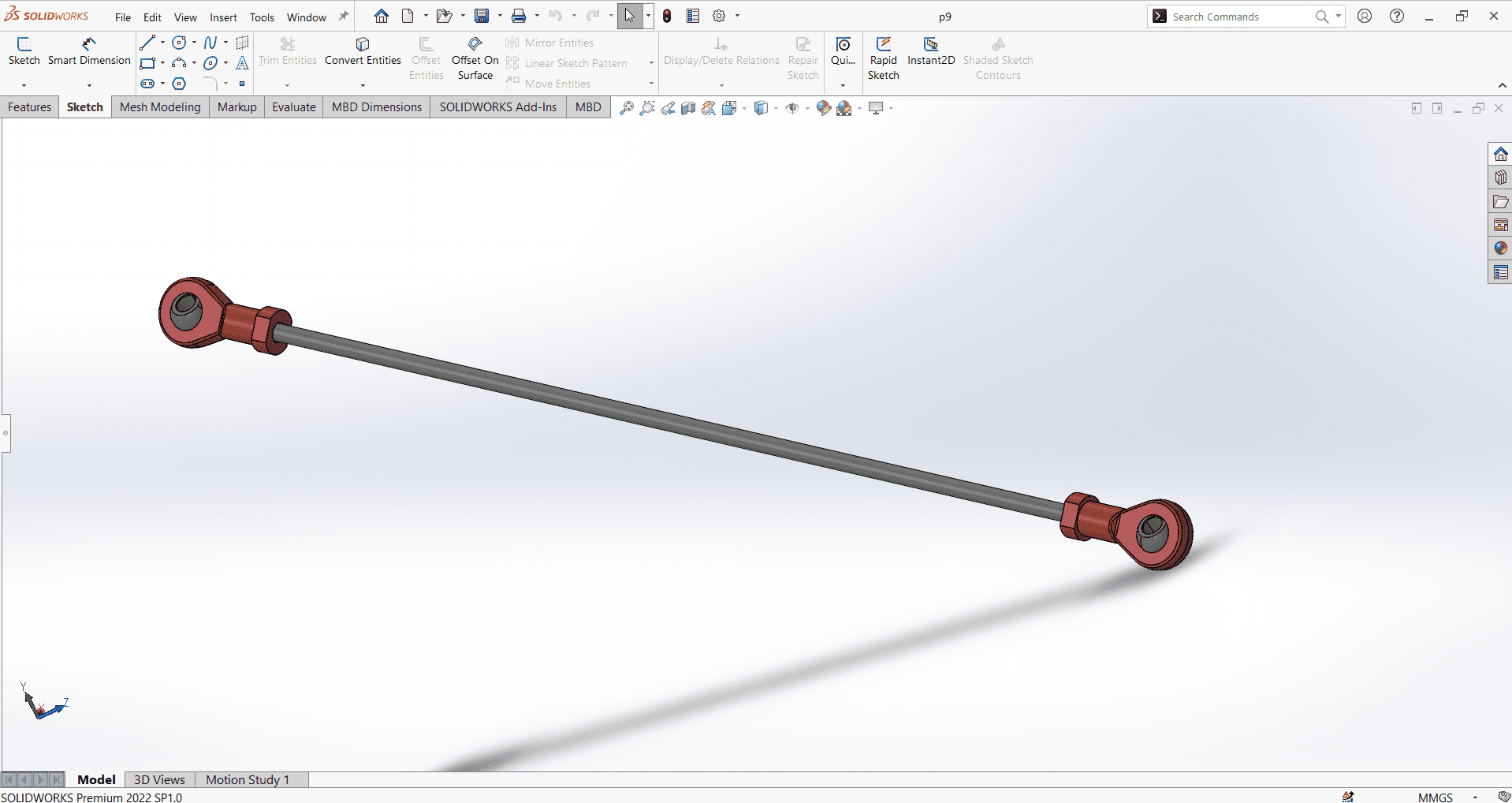This screenshot has height=803, width=1512.
Task: Open Appearances task pane tab
Action: 1500,248
